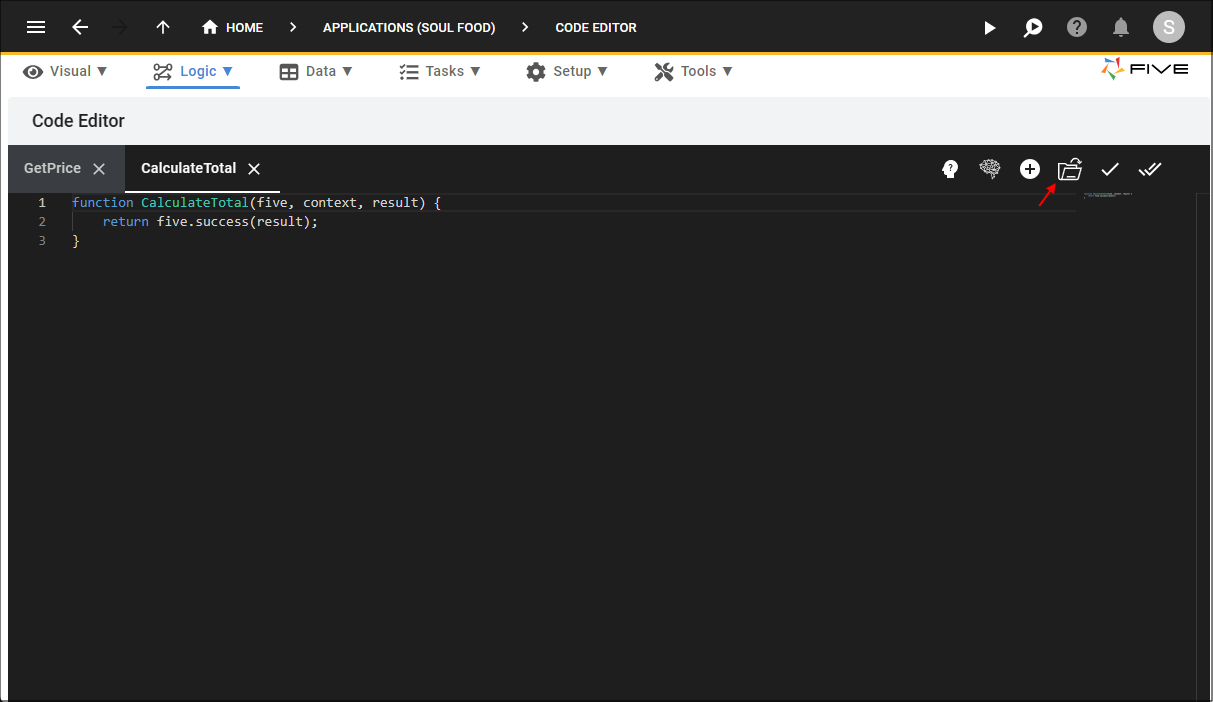Expand the Setup menu
Image resolution: width=1213 pixels, height=702 pixels.
click(568, 71)
